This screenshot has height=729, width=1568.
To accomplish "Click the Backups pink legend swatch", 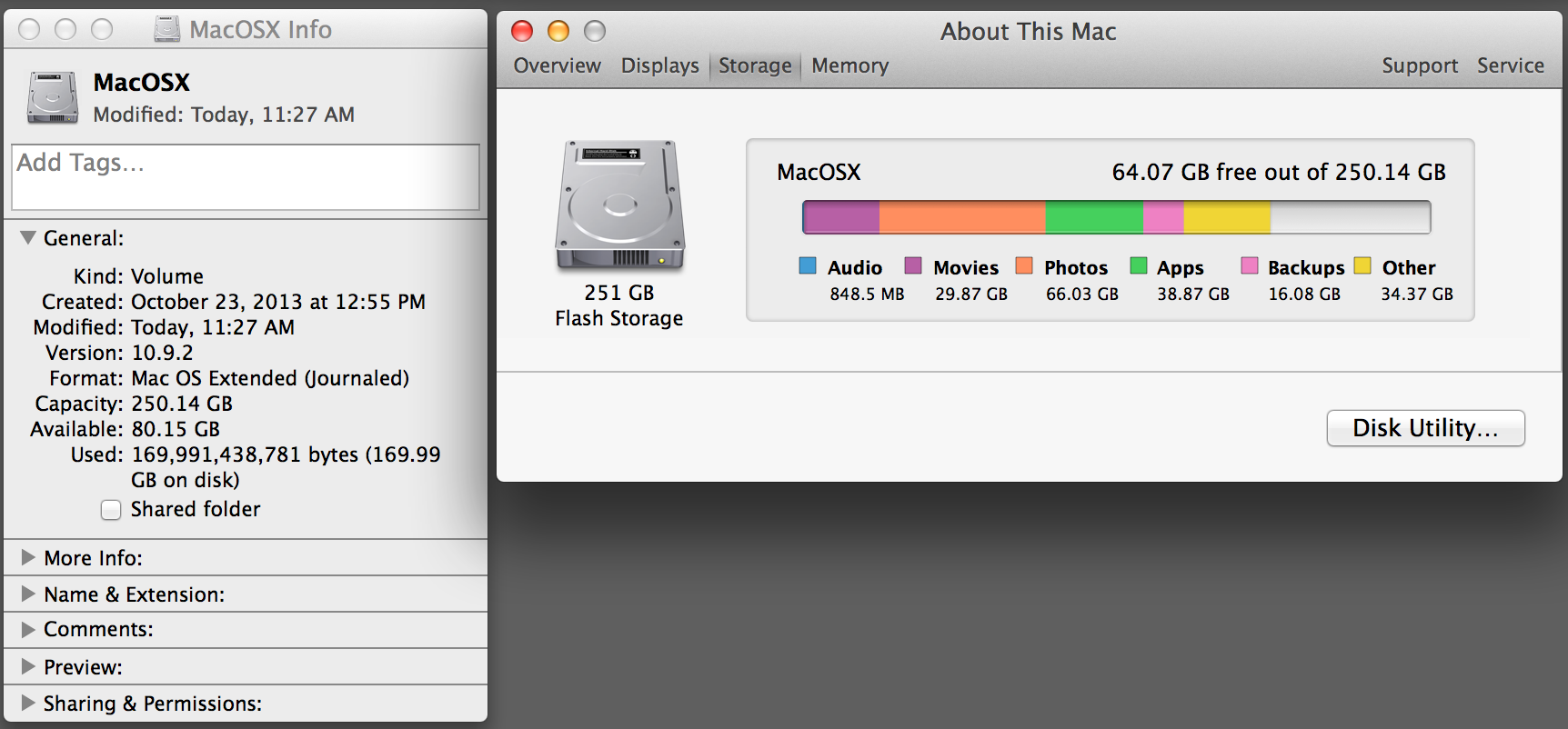I will tap(1250, 265).
